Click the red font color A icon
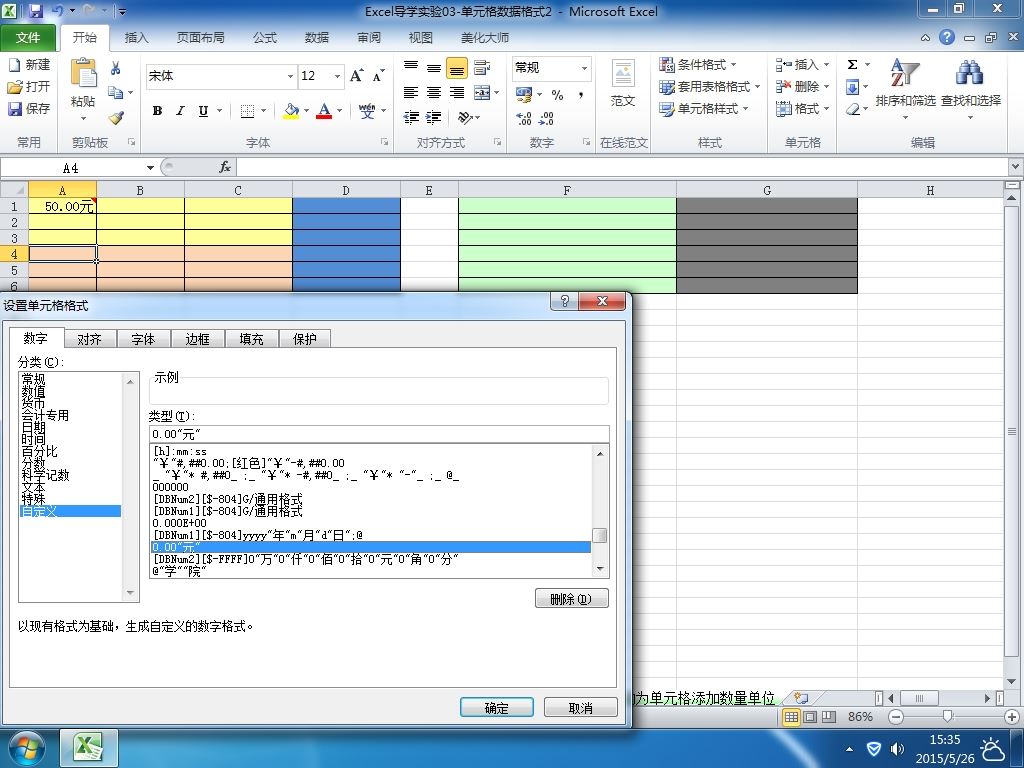 point(324,111)
